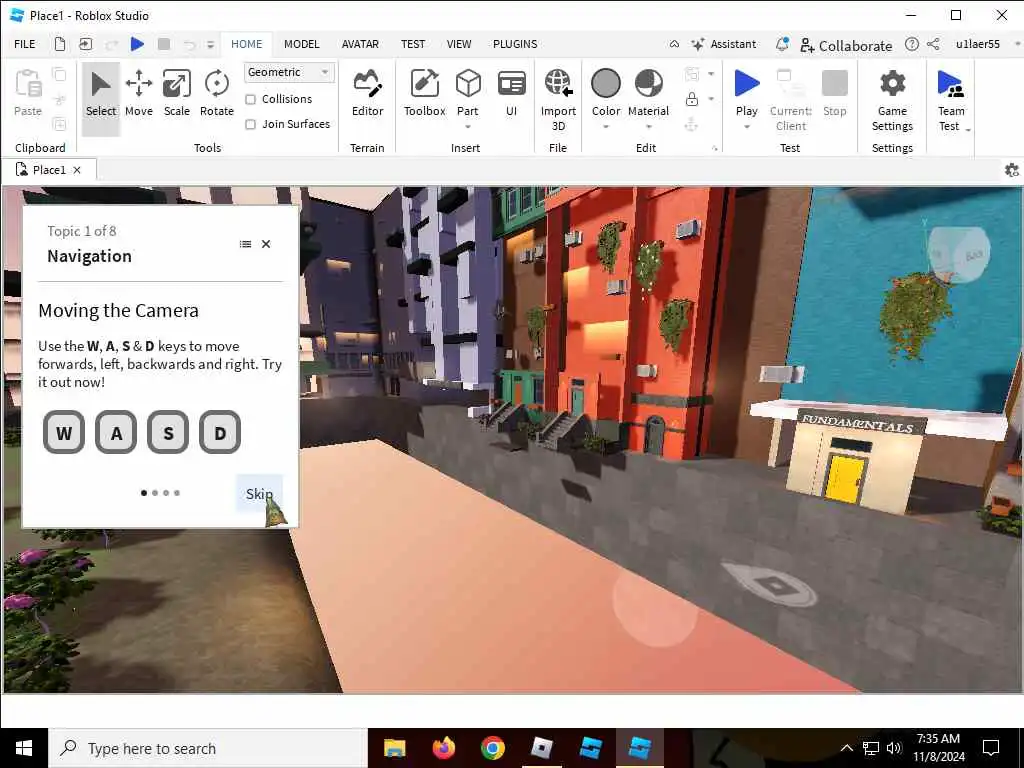Open the Toolbox panel

[x=424, y=95]
